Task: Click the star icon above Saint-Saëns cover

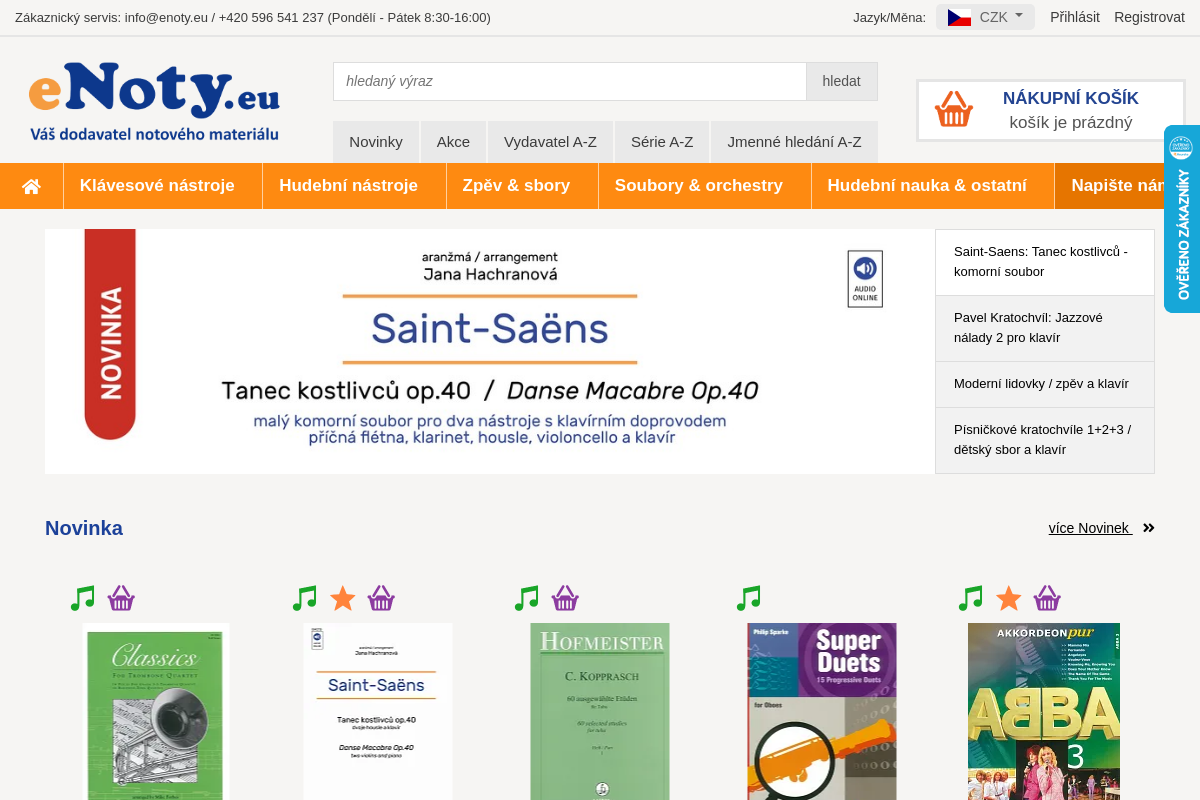Action: coord(343,598)
